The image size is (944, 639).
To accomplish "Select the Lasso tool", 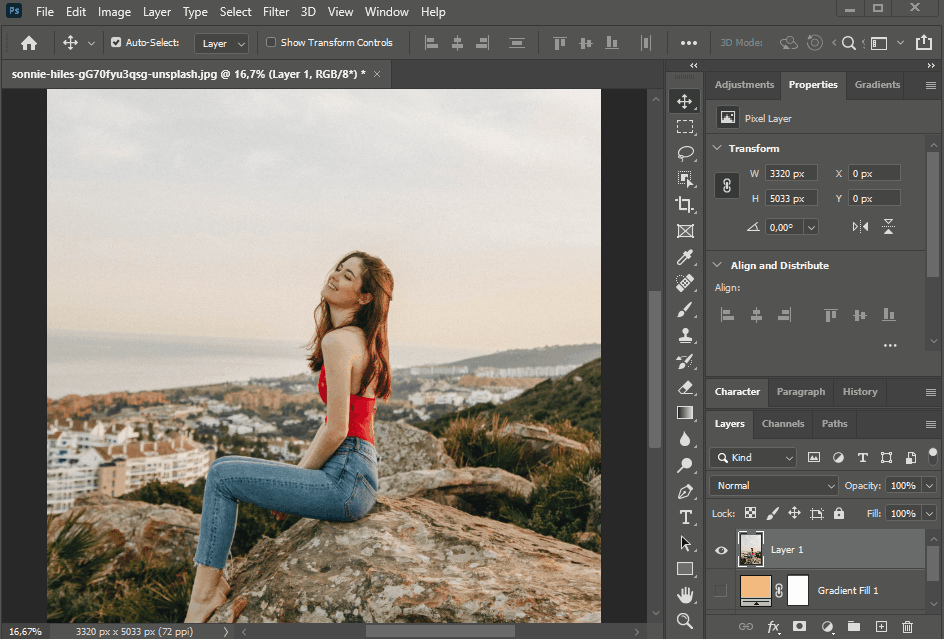I will coord(685,153).
